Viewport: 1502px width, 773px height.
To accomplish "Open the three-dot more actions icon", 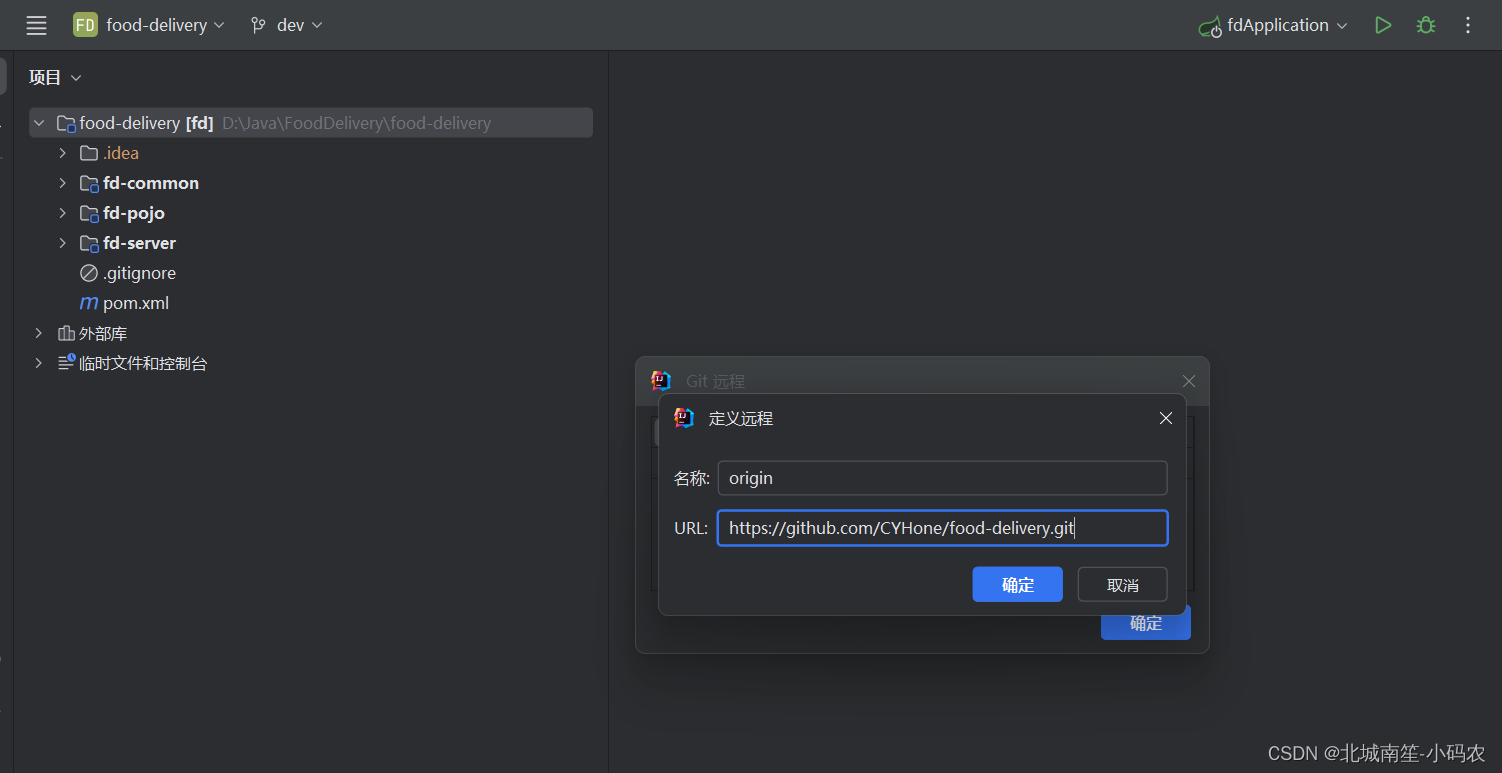I will click(1467, 25).
